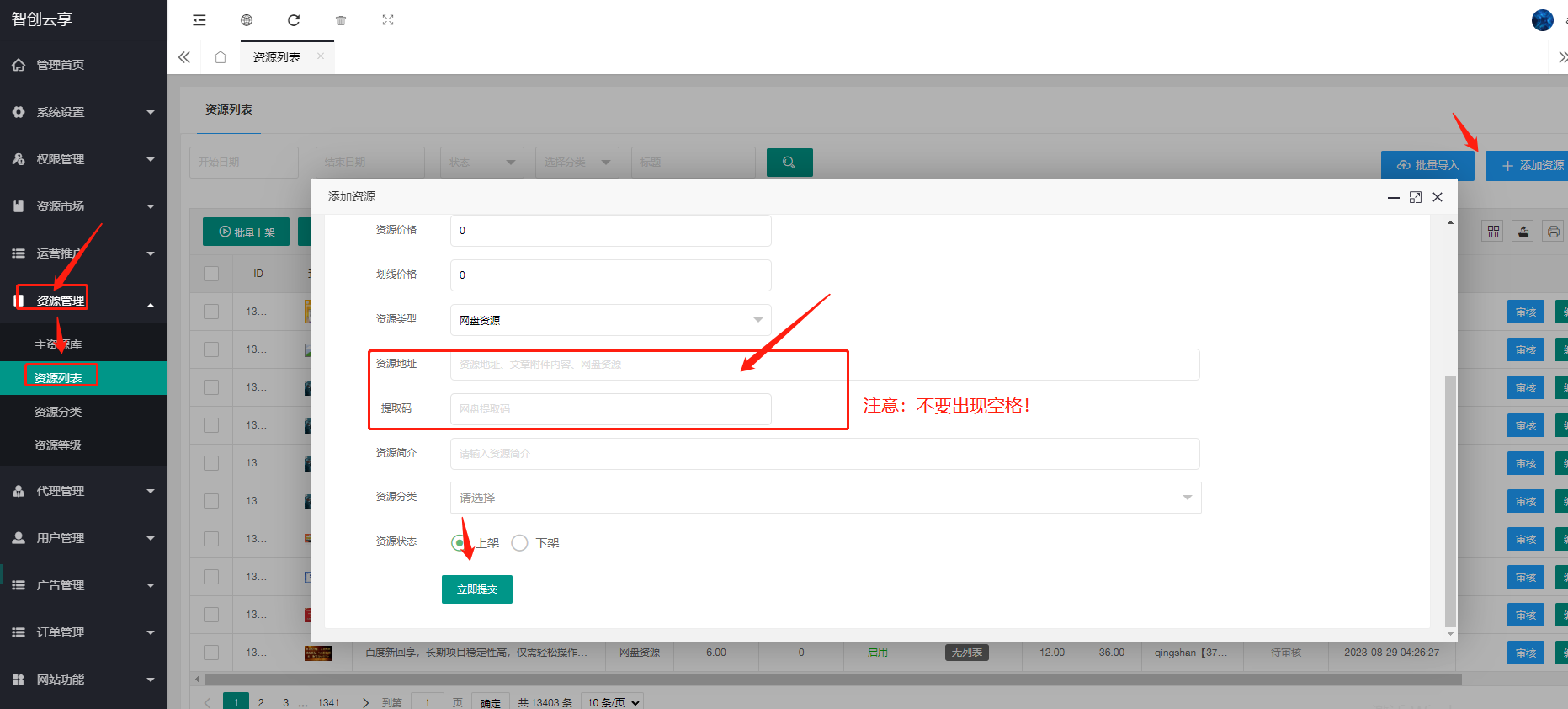The image size is (1568, 709).
Task: Click the trash clear-cache icon
Action: coord(341,20)
